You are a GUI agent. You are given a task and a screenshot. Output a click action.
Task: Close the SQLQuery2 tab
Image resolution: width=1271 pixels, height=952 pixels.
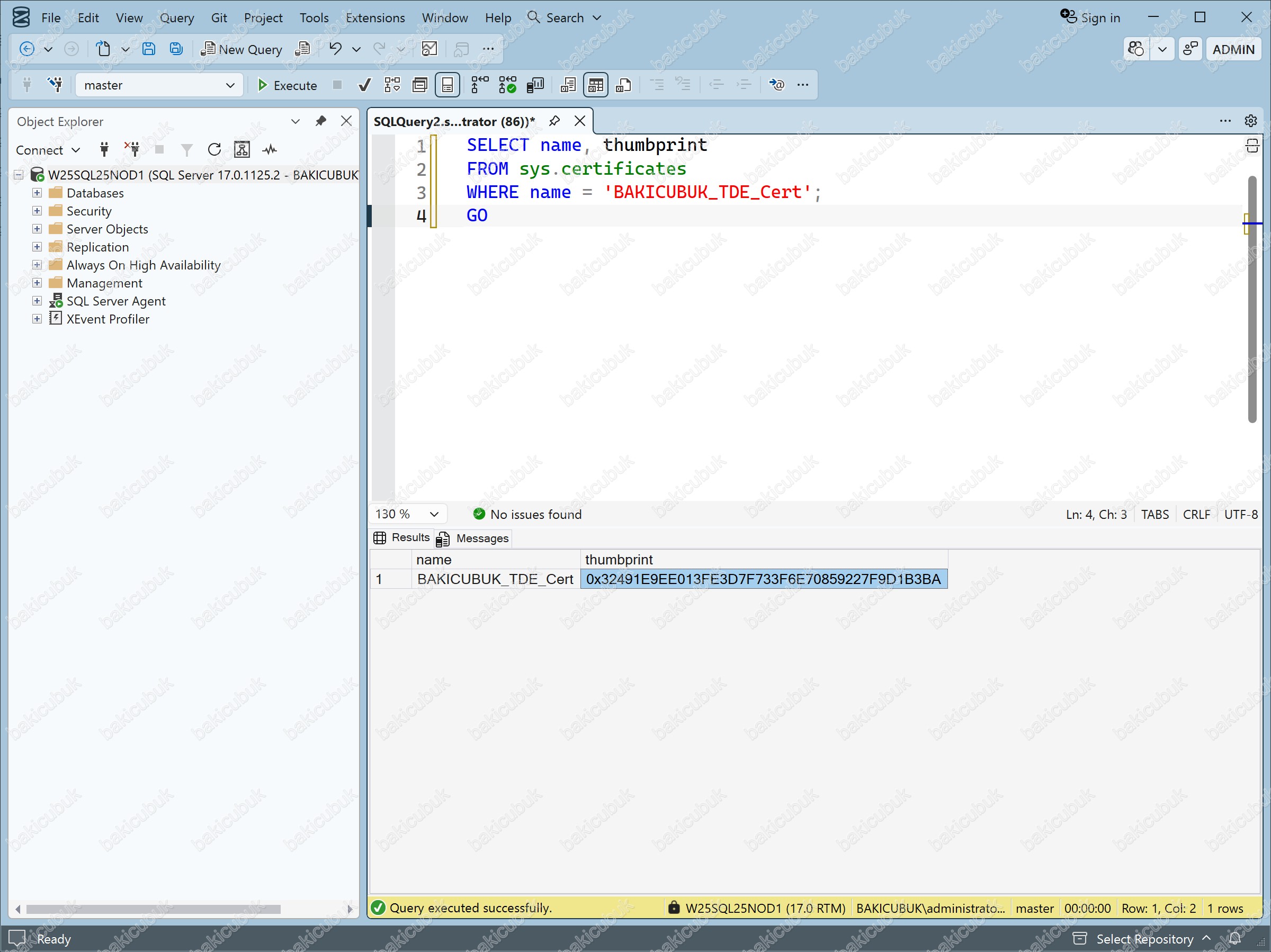click(x=580, y=121)
